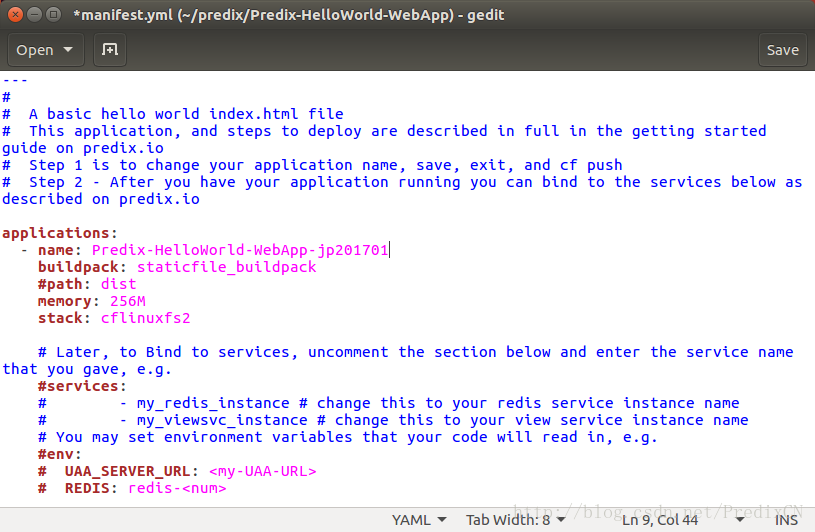The image size is (815, 532).
Task: Click the new document icon button
Action: coord(110,50)
